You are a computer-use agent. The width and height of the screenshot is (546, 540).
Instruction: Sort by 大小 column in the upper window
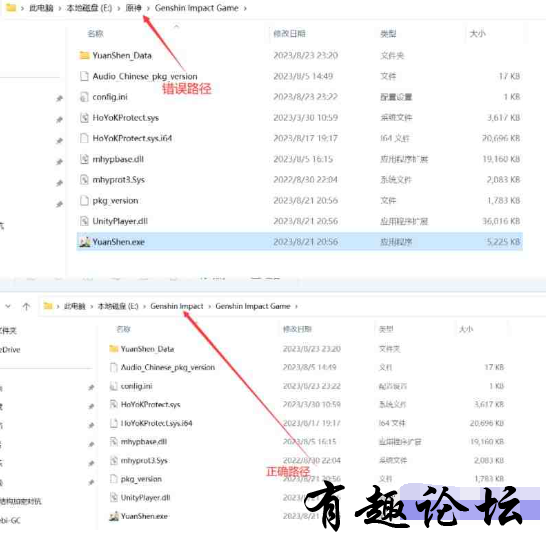click(477, 33)
